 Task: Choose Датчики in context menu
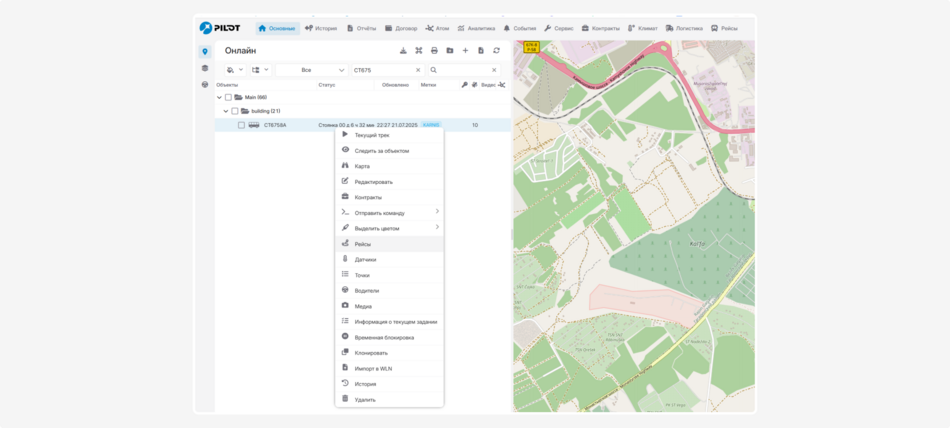point(390,259)
